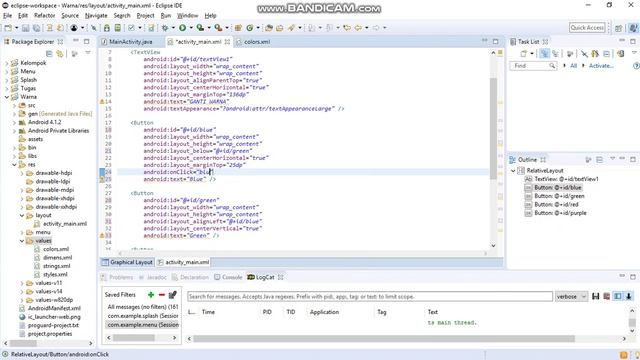The image size is (640, 360).
Task: Select Button @+id/purple in Outline
Action: [560, 213]
